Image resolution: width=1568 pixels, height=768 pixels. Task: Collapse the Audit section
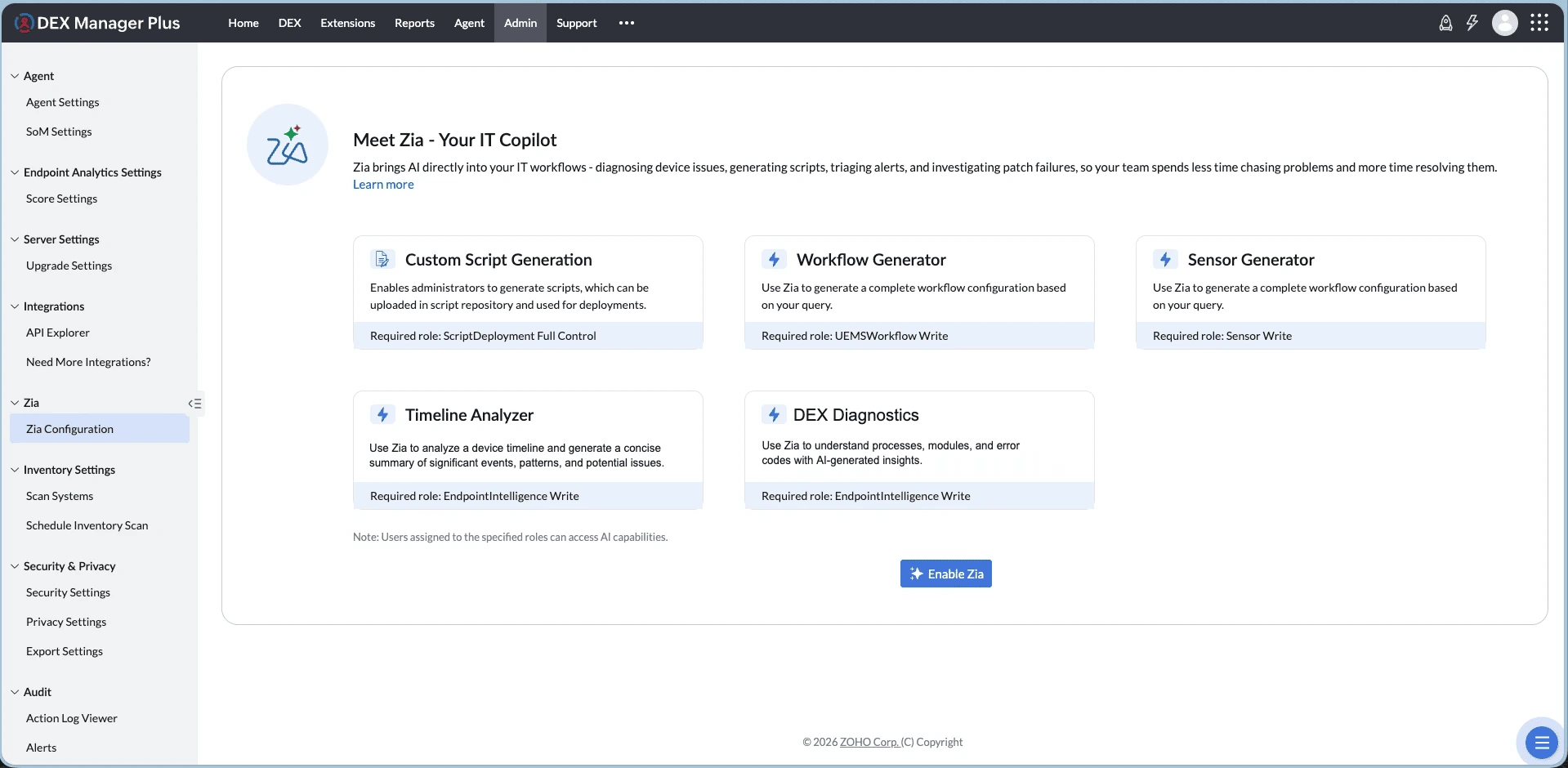click(15, 692)
